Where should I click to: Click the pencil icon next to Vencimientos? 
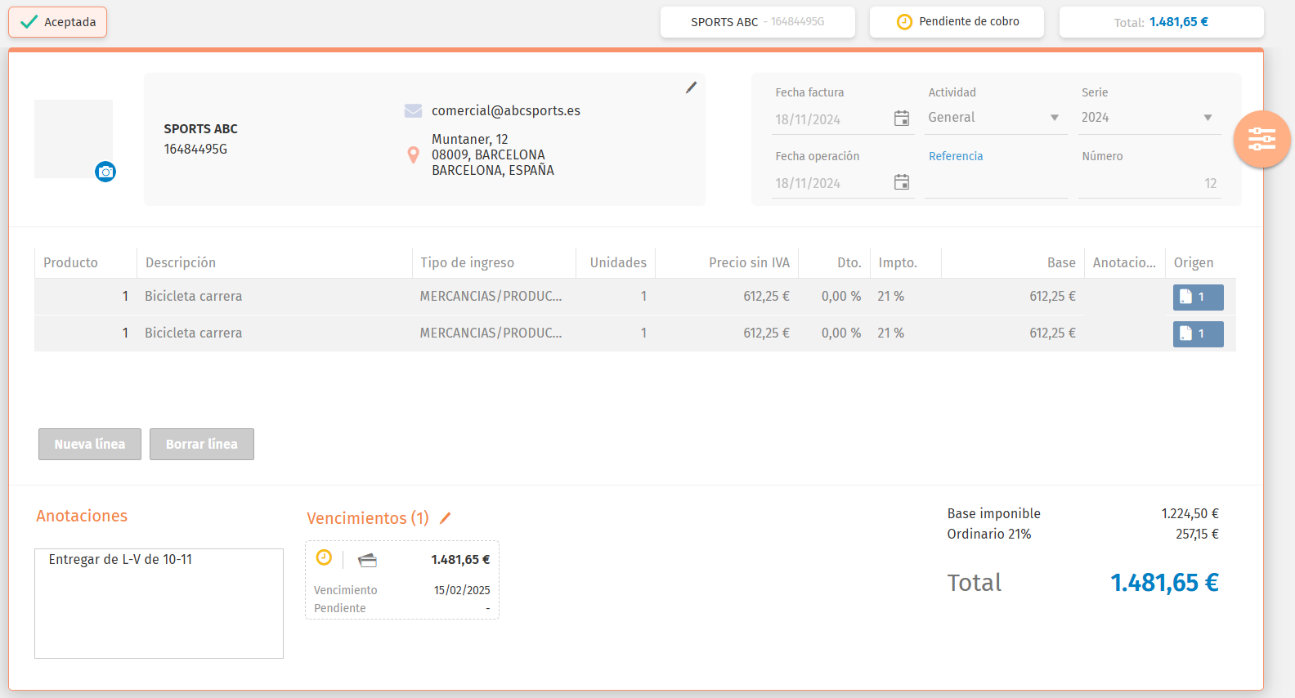click(446, 518)
